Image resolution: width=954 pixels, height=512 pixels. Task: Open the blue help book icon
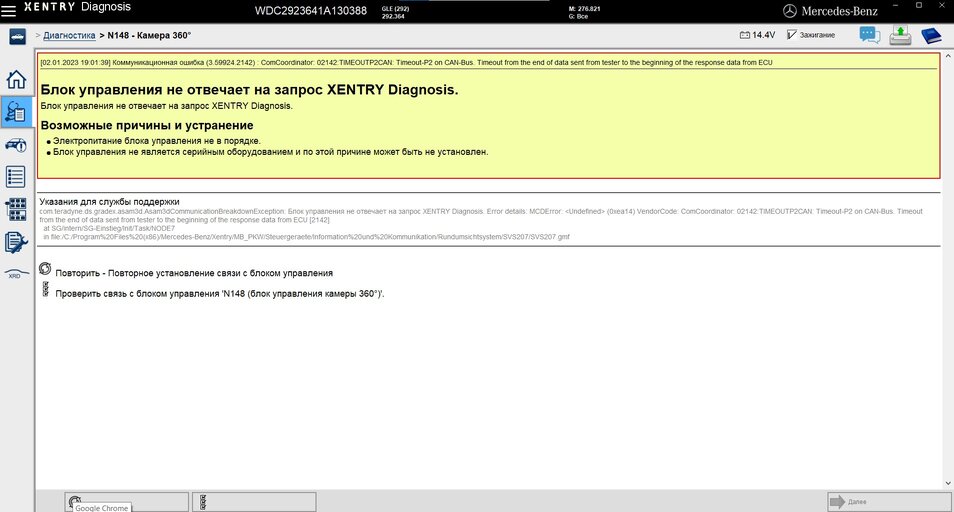(931, 35)
